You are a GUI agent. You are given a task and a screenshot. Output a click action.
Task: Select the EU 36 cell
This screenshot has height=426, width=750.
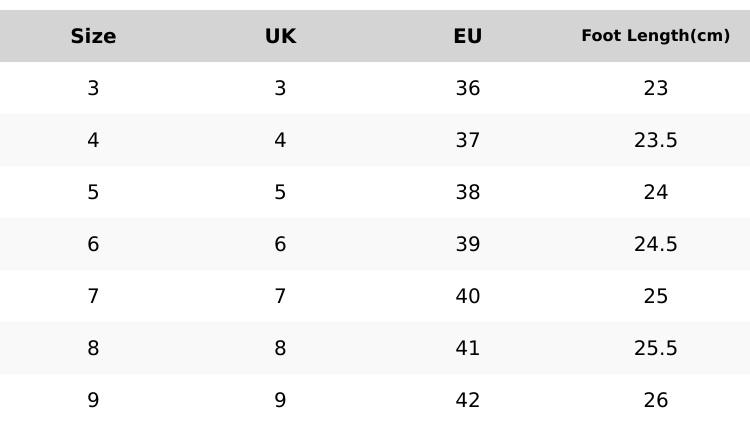[468, 88]
